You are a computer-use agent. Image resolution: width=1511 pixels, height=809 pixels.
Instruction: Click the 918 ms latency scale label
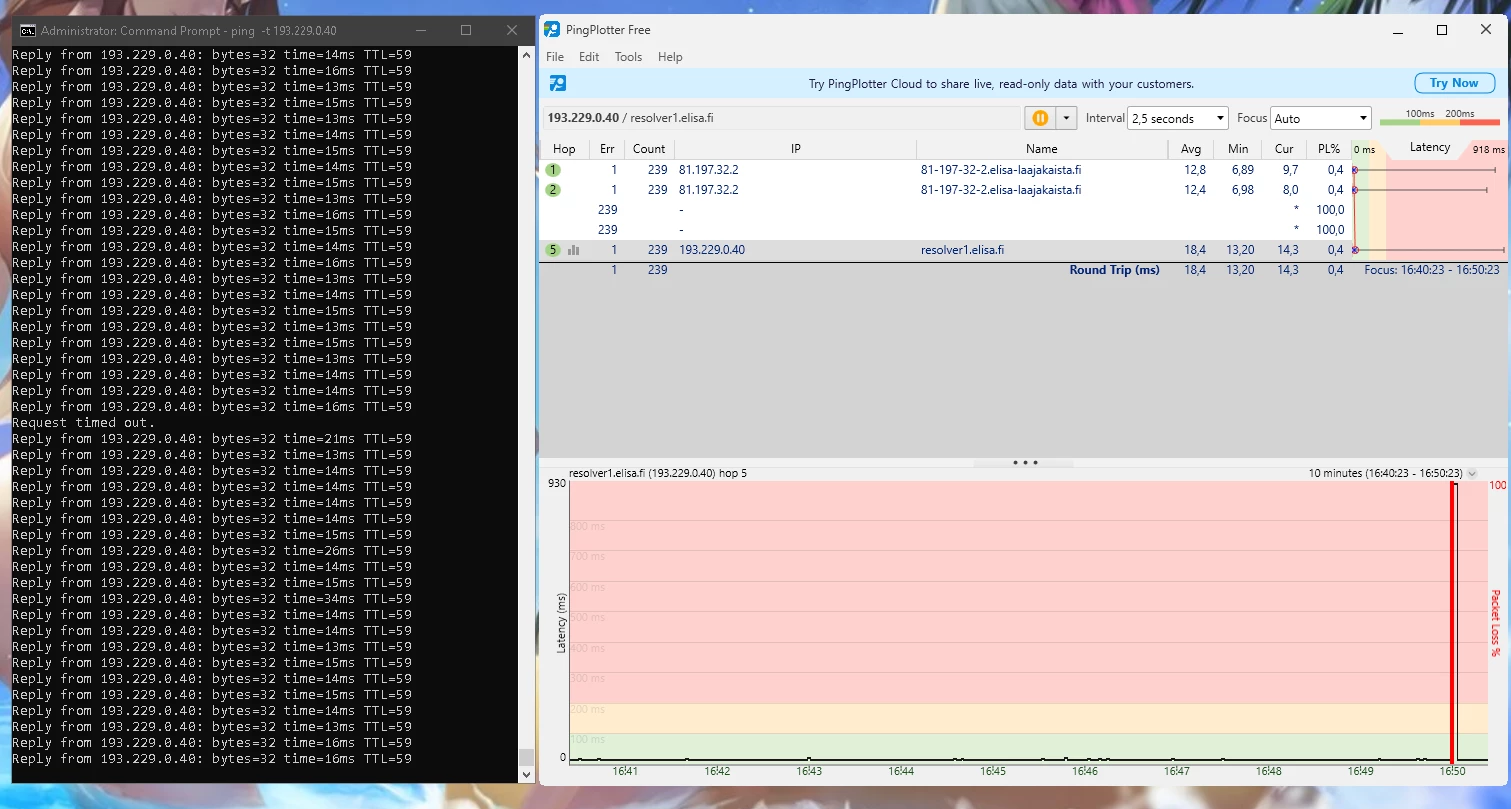click(x=1488, y=150)
